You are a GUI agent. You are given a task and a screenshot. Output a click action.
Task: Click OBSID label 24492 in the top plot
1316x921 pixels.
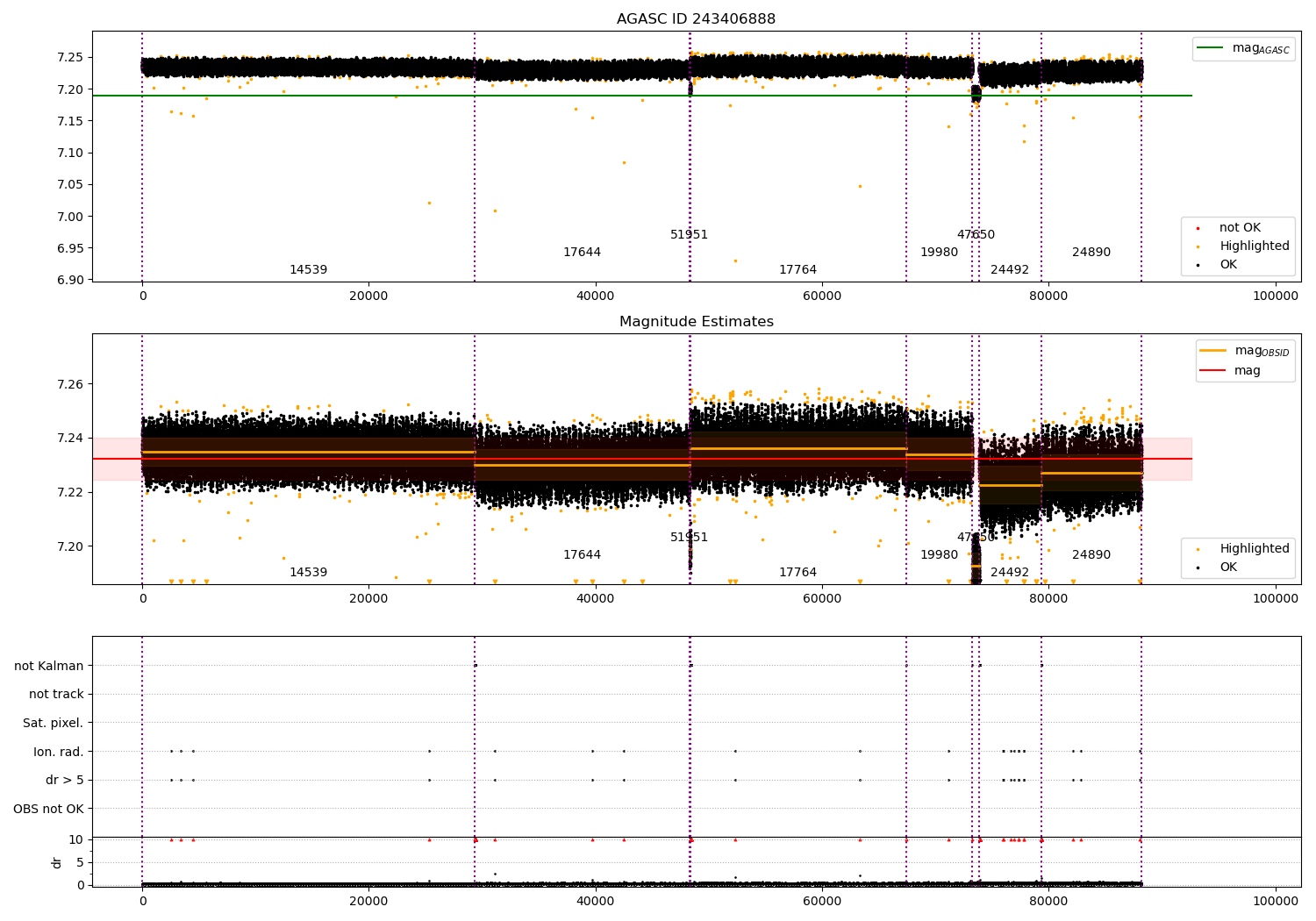[1010, 270]
